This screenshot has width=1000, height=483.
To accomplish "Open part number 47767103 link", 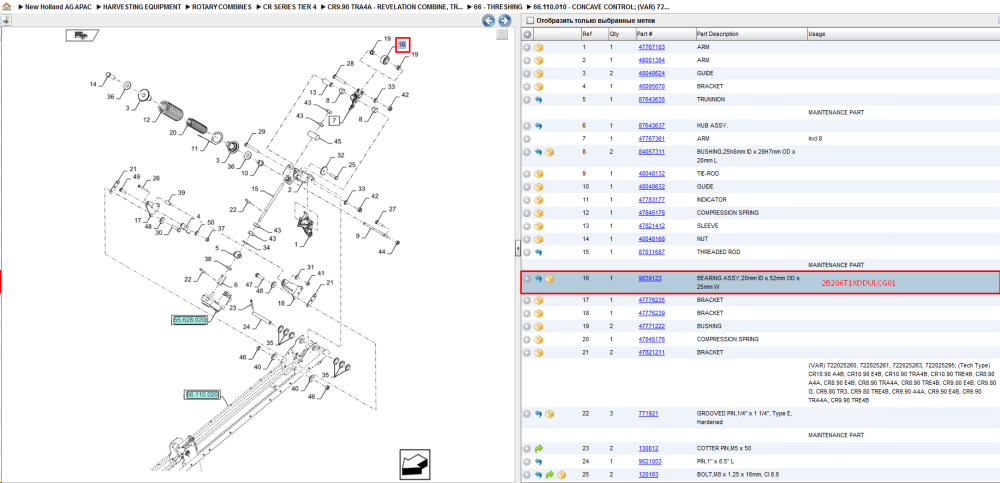I will pyautogui.click(x=651, y=47).
